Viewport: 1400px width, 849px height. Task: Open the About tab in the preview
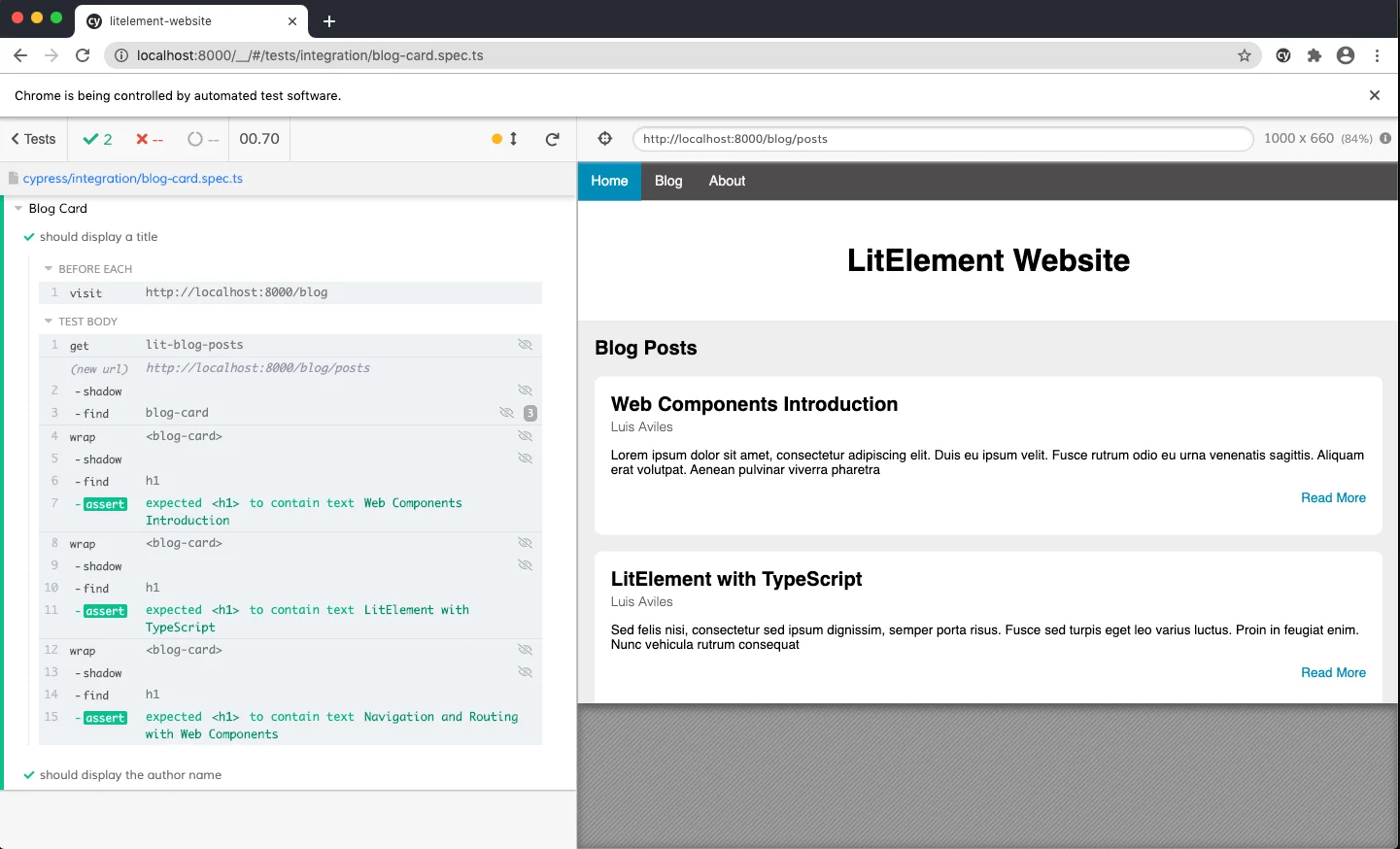click(726, 181)
